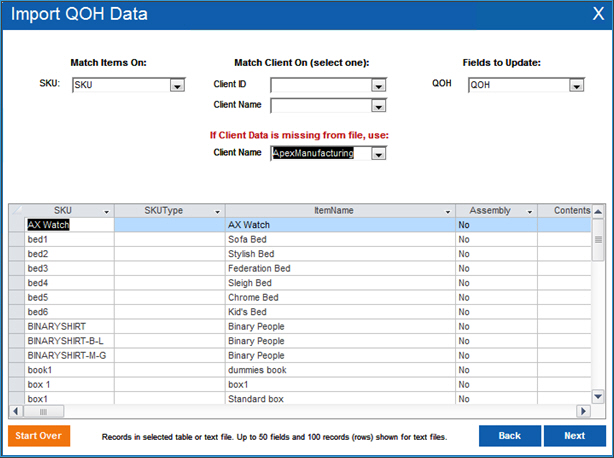Select row header for book1 row
This screenshot has width=614, height=458.
click(16, 370)
